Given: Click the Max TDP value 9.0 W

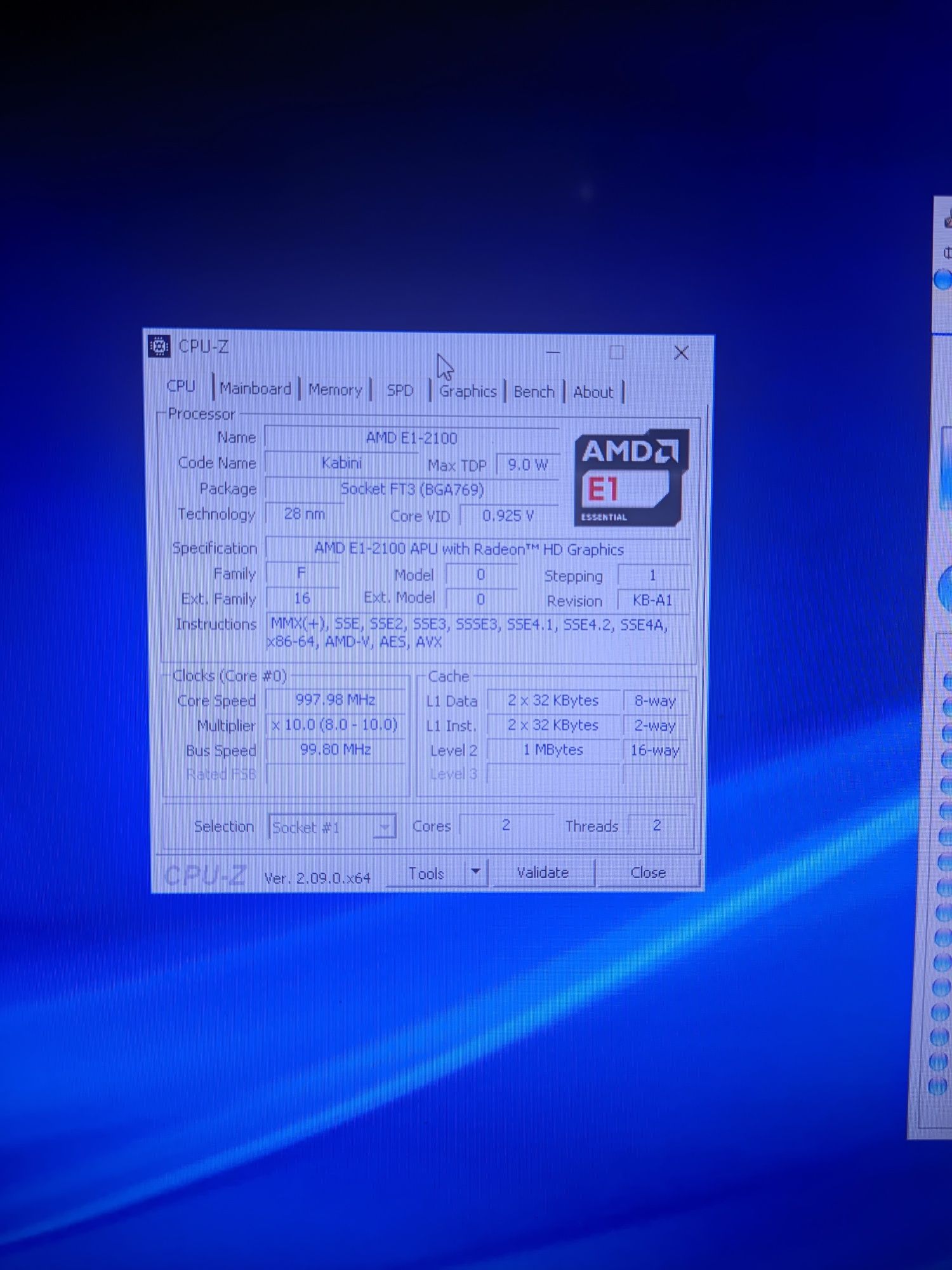Looking at the screenshot, I should 527,465.
